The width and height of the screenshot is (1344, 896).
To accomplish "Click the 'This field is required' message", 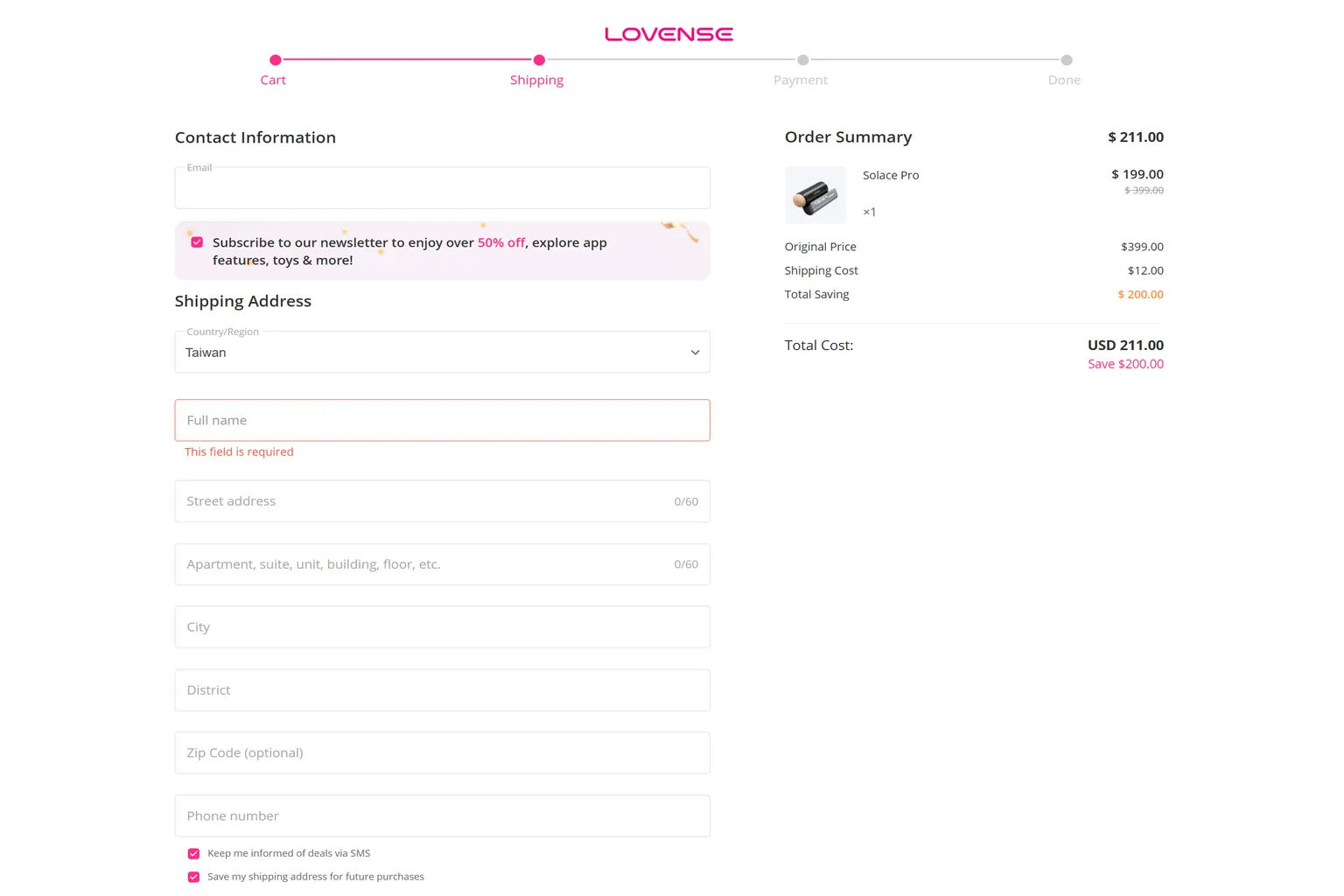I will 239,451.
